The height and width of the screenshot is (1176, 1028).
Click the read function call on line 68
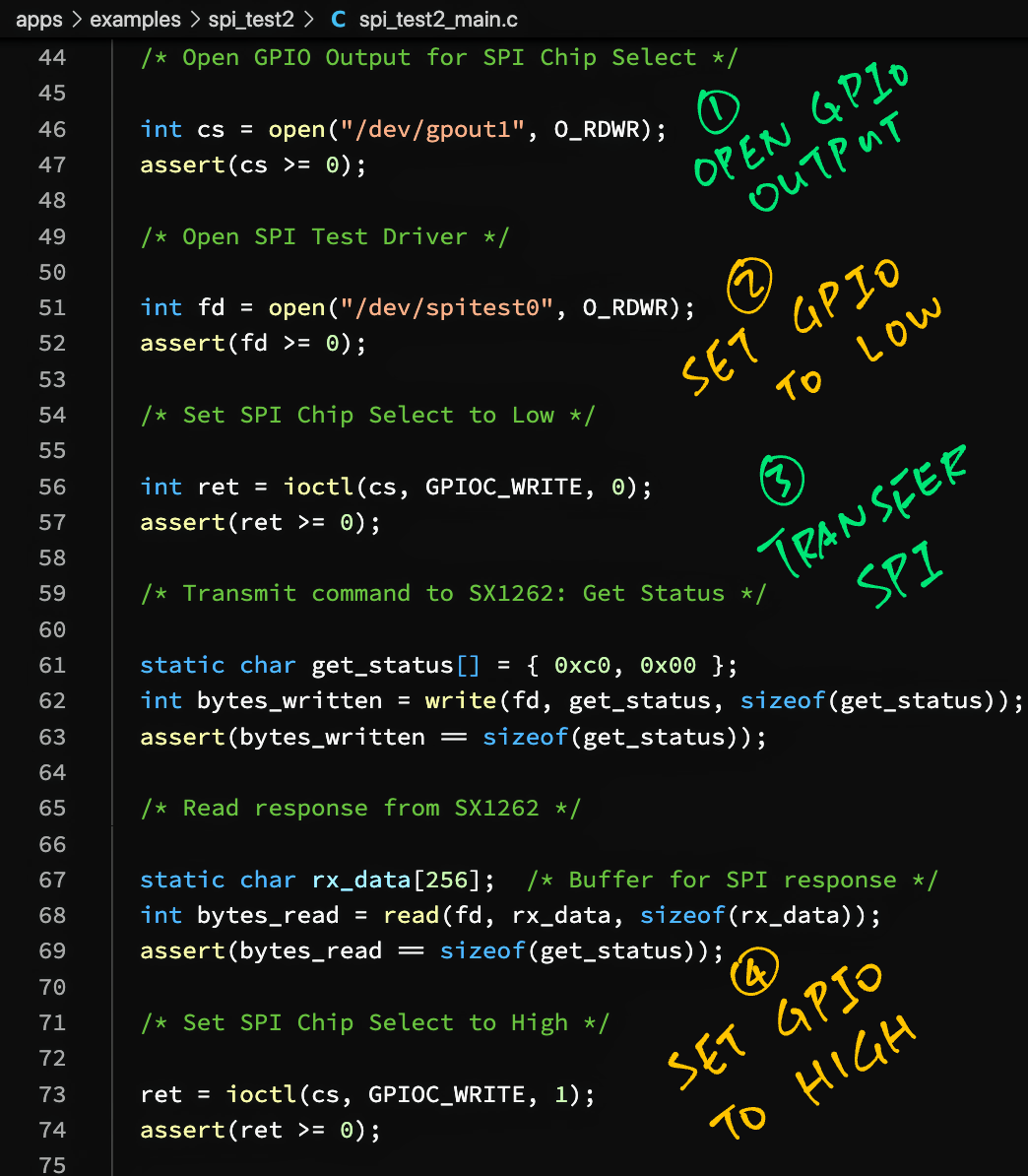coord(411,915)
